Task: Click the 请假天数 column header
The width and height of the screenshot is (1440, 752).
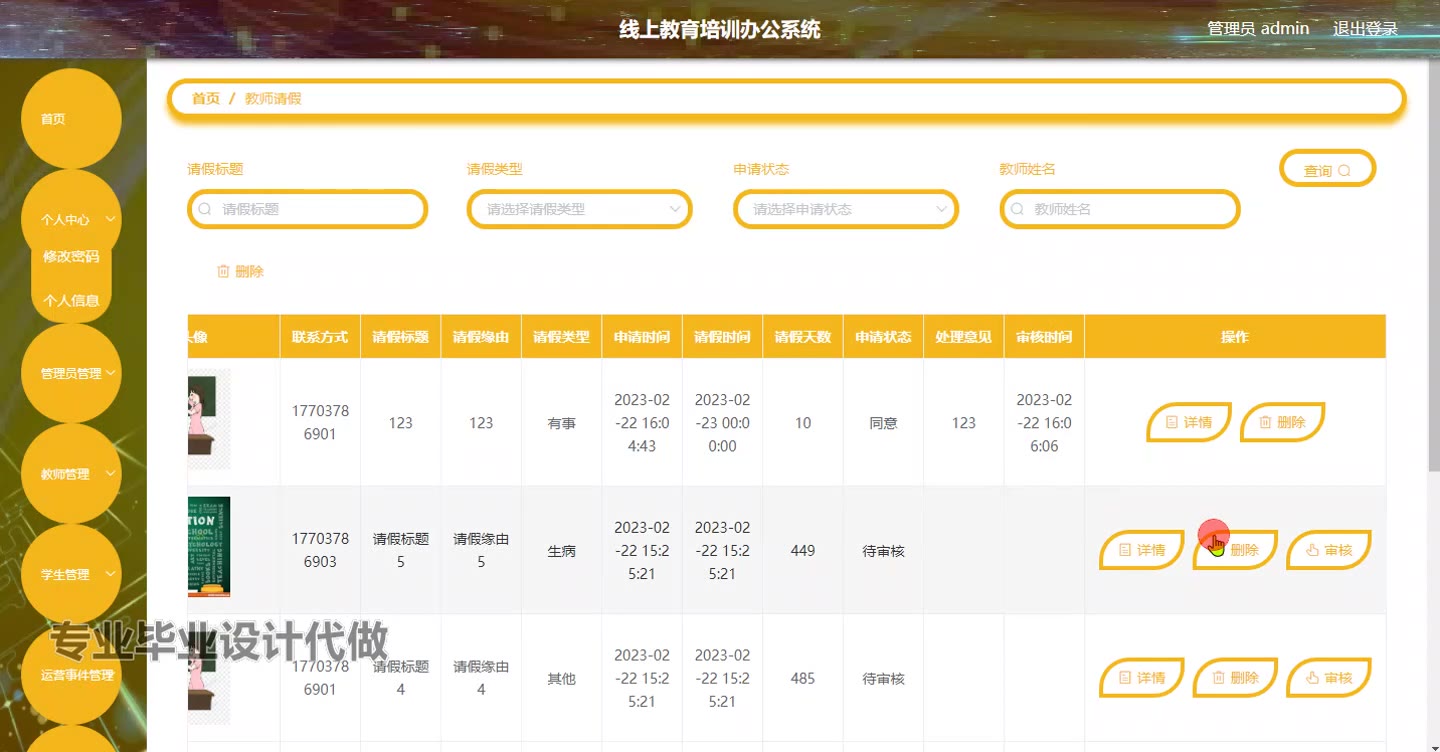Action: click(x=803, y=337)
